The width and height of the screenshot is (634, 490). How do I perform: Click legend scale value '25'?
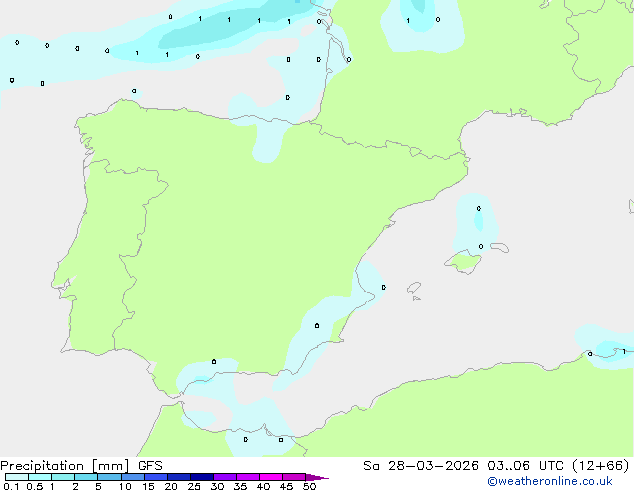(194, 486)
